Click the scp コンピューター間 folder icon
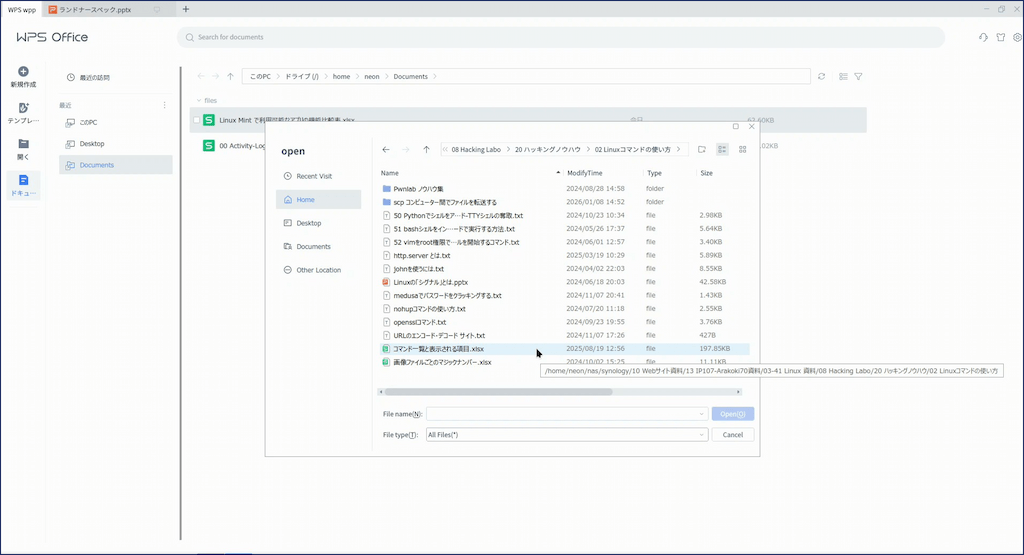The height and width of the screenshot is (555, 1024). point(387,202)
